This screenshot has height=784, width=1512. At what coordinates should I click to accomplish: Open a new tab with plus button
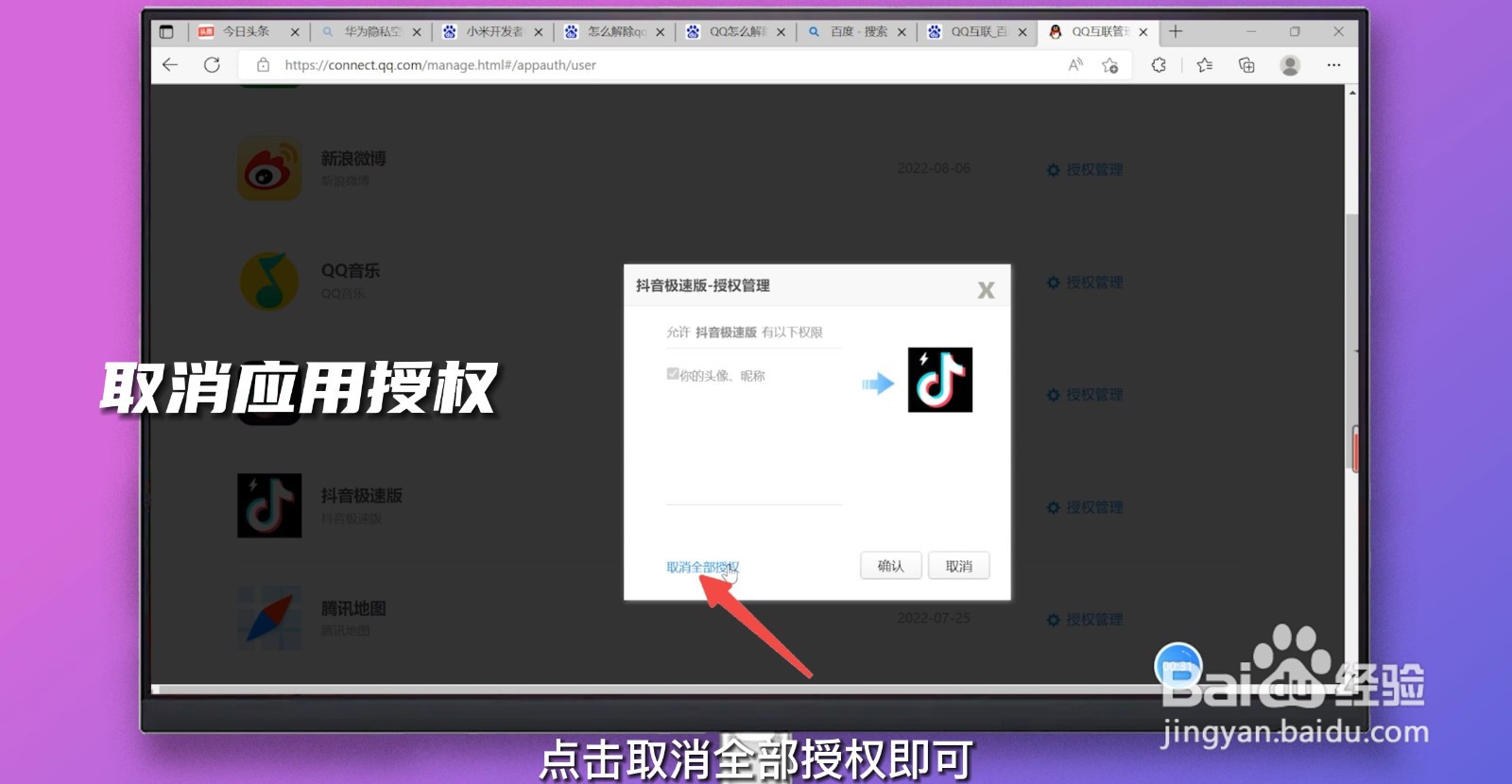click(1176, 31)
